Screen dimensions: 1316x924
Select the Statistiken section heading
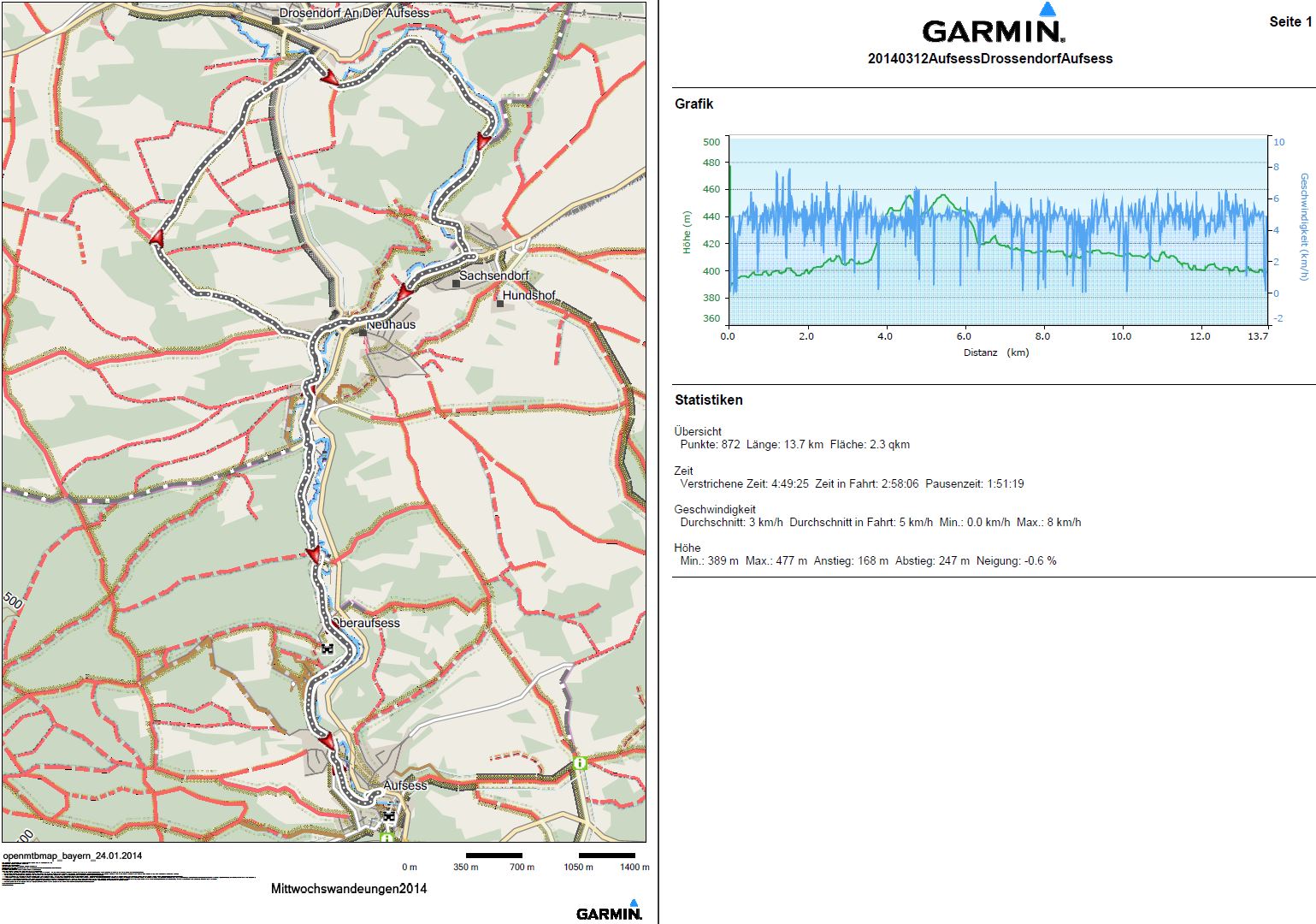tap(708, 400)
